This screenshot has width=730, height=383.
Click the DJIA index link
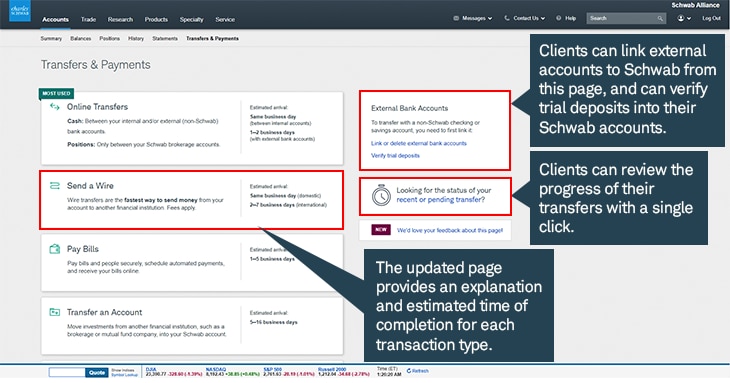[x=151, y=370]
